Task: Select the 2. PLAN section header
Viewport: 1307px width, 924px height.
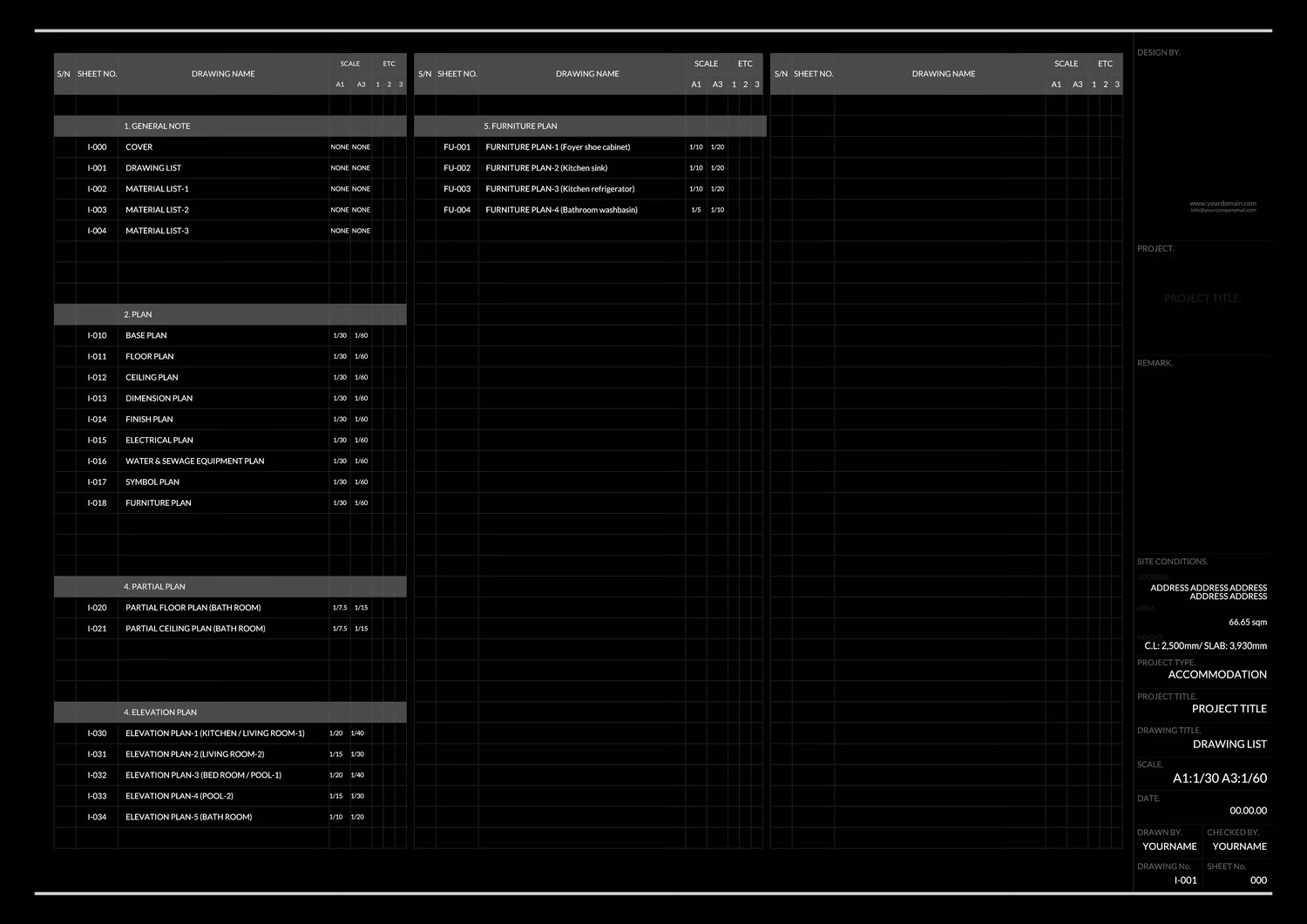Action: (x=230, y=314)
